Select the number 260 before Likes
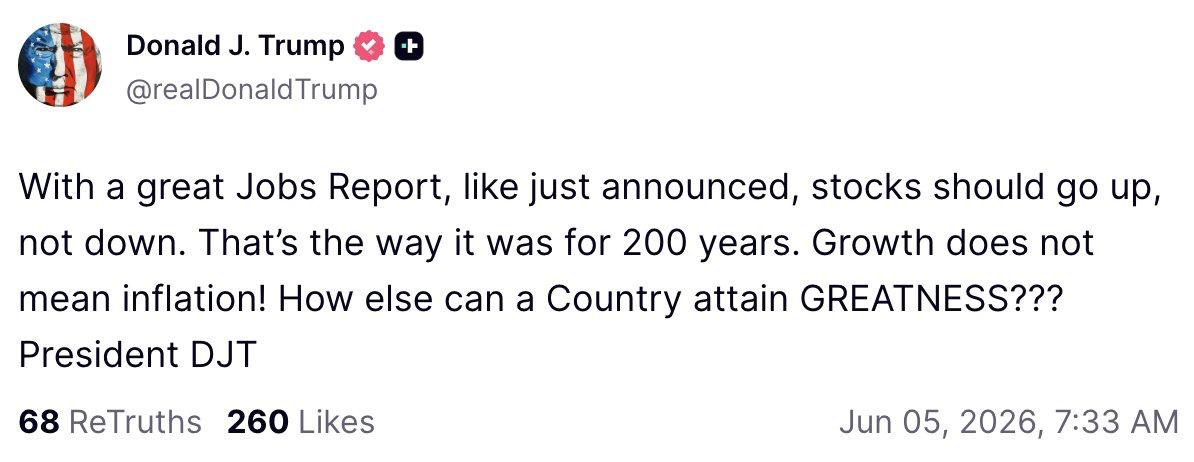The height and width of the screenshot is (462, 1194). coord(258,422)
